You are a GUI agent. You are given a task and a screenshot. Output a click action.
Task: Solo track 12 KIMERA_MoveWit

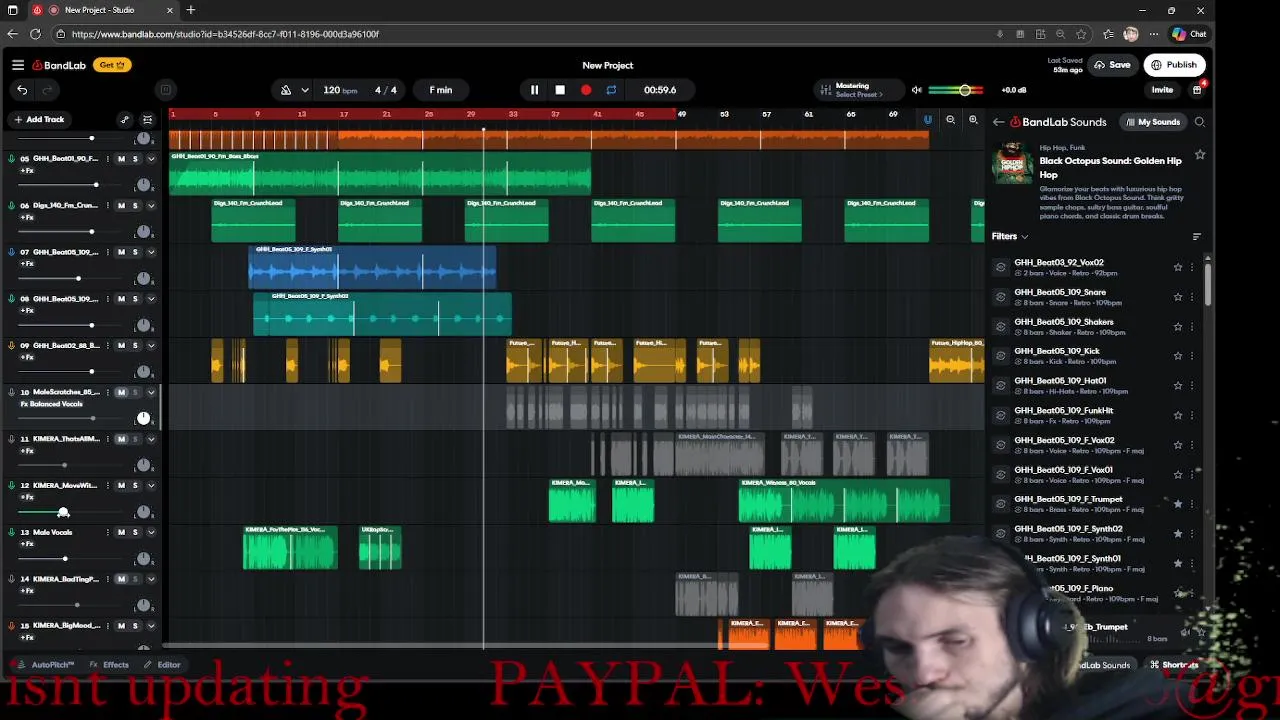tap(135, 486)
